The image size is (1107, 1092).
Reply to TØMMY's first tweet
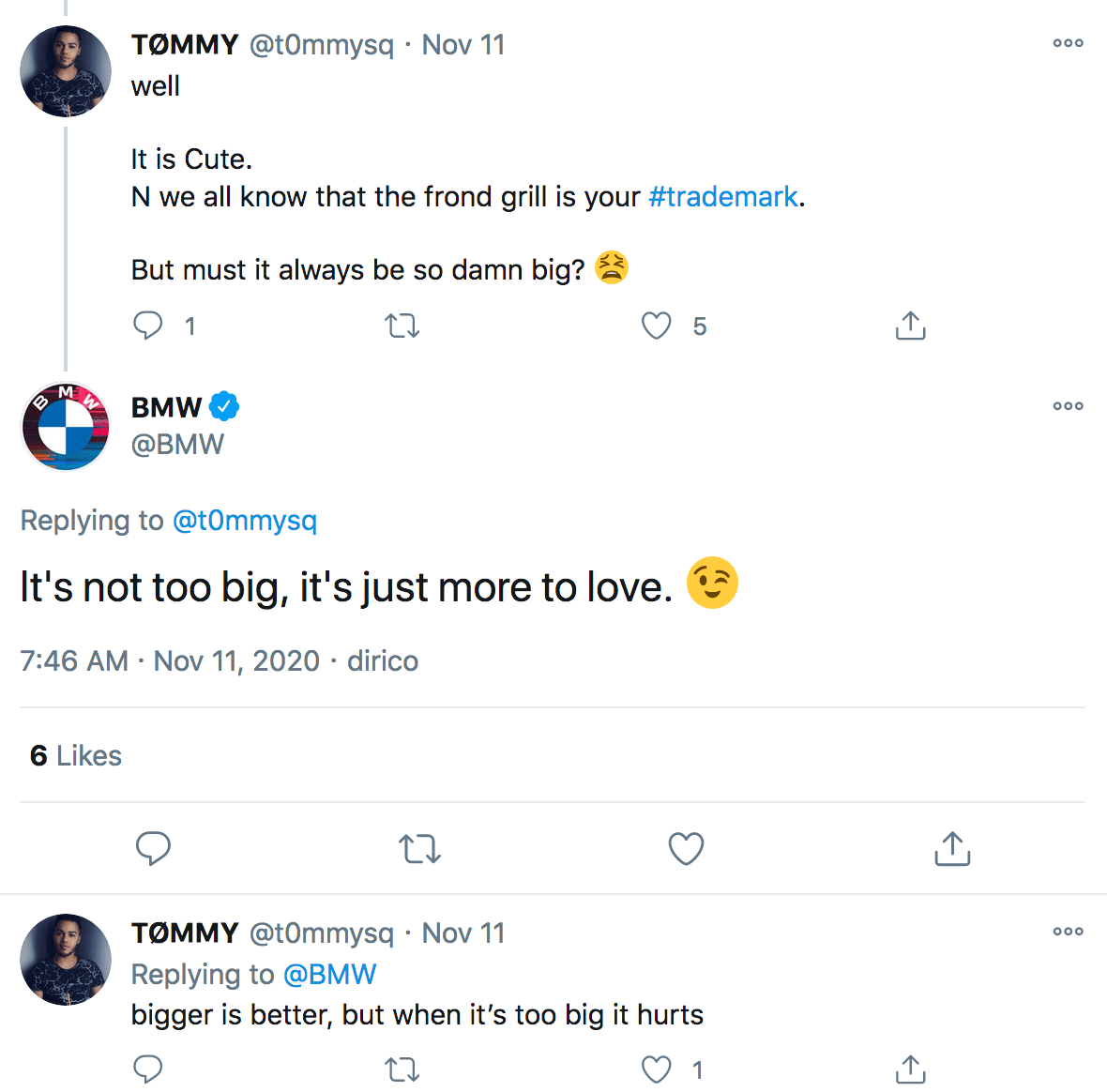coord(148,326)
